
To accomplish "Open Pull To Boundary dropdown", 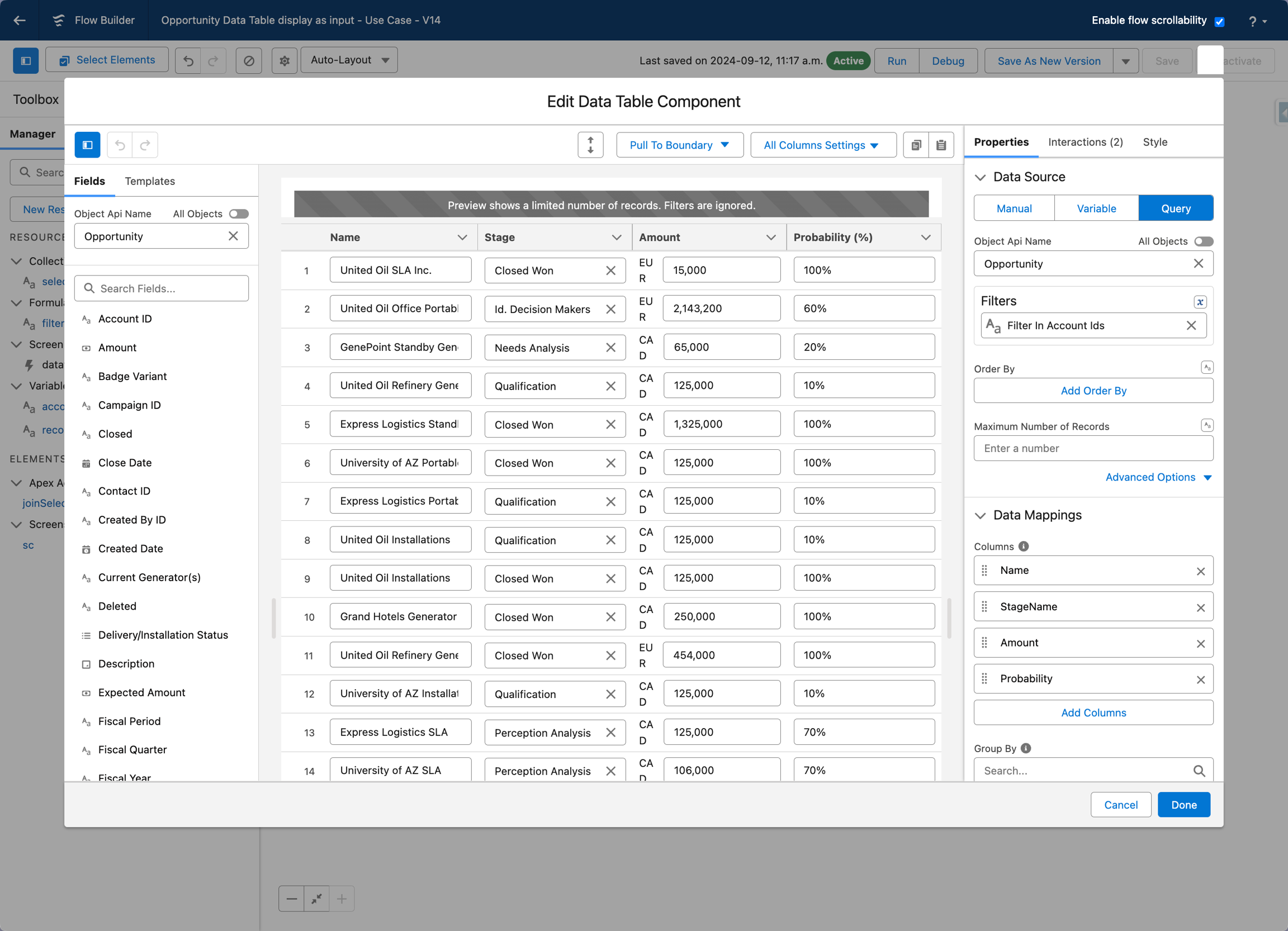I will coord(679,145).
